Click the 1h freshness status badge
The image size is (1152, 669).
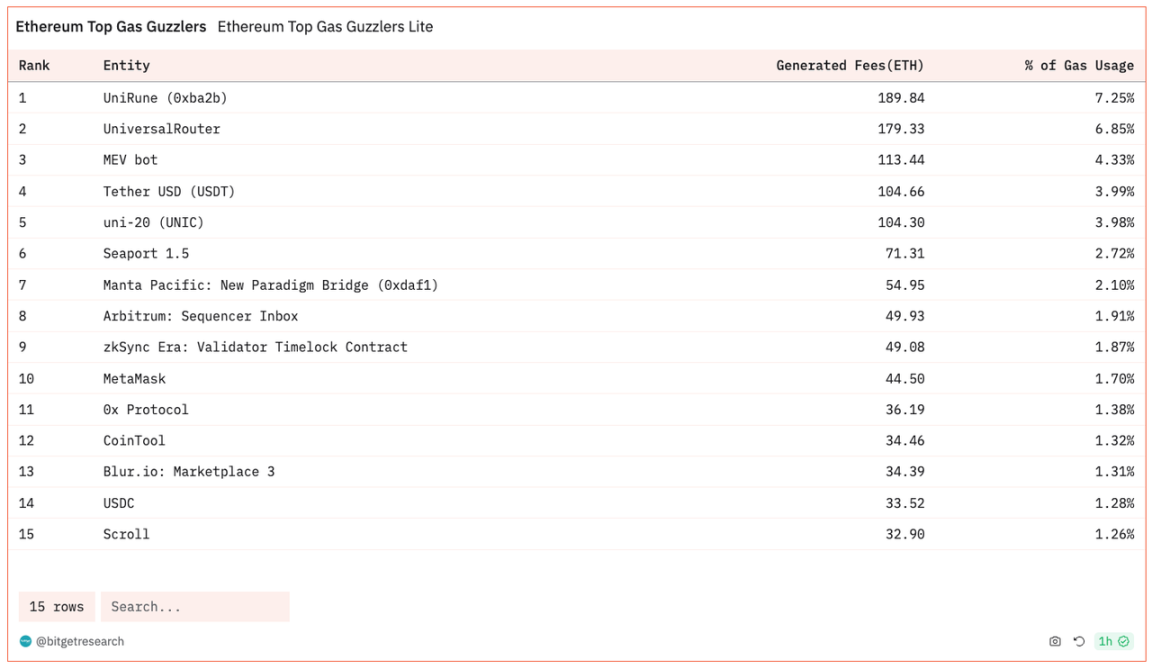[1113, 642]
